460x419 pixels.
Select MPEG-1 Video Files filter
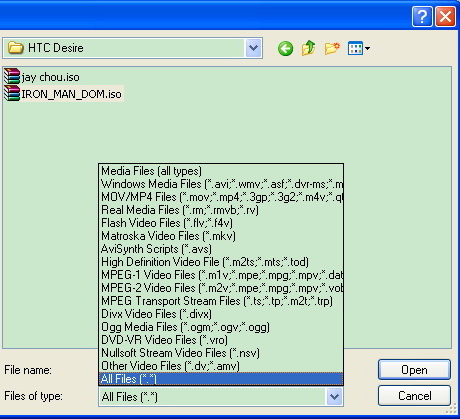tap(221, 275)
